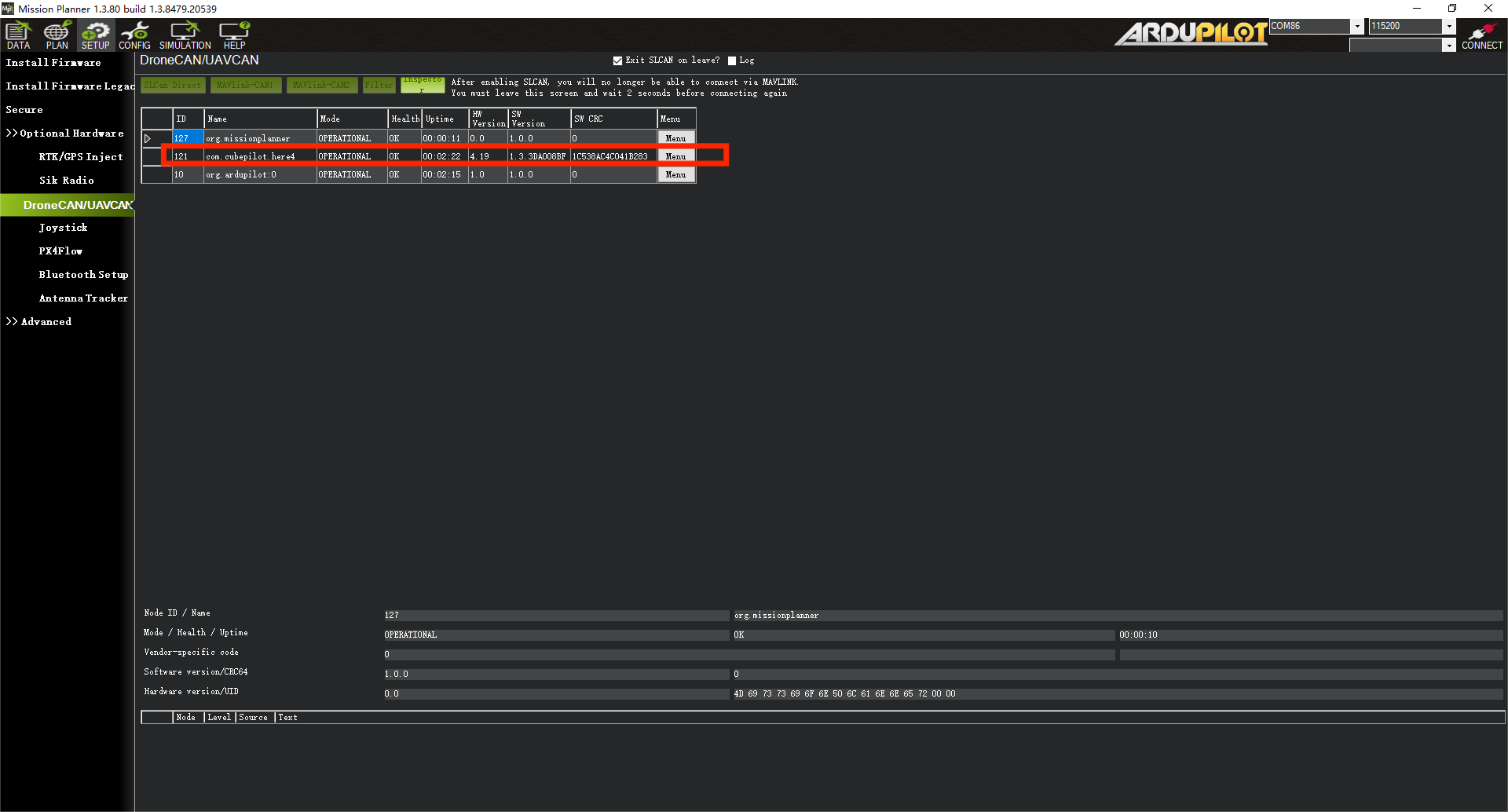Open PX4Flow page
The image size is (1508, 812).
[60, 251]
